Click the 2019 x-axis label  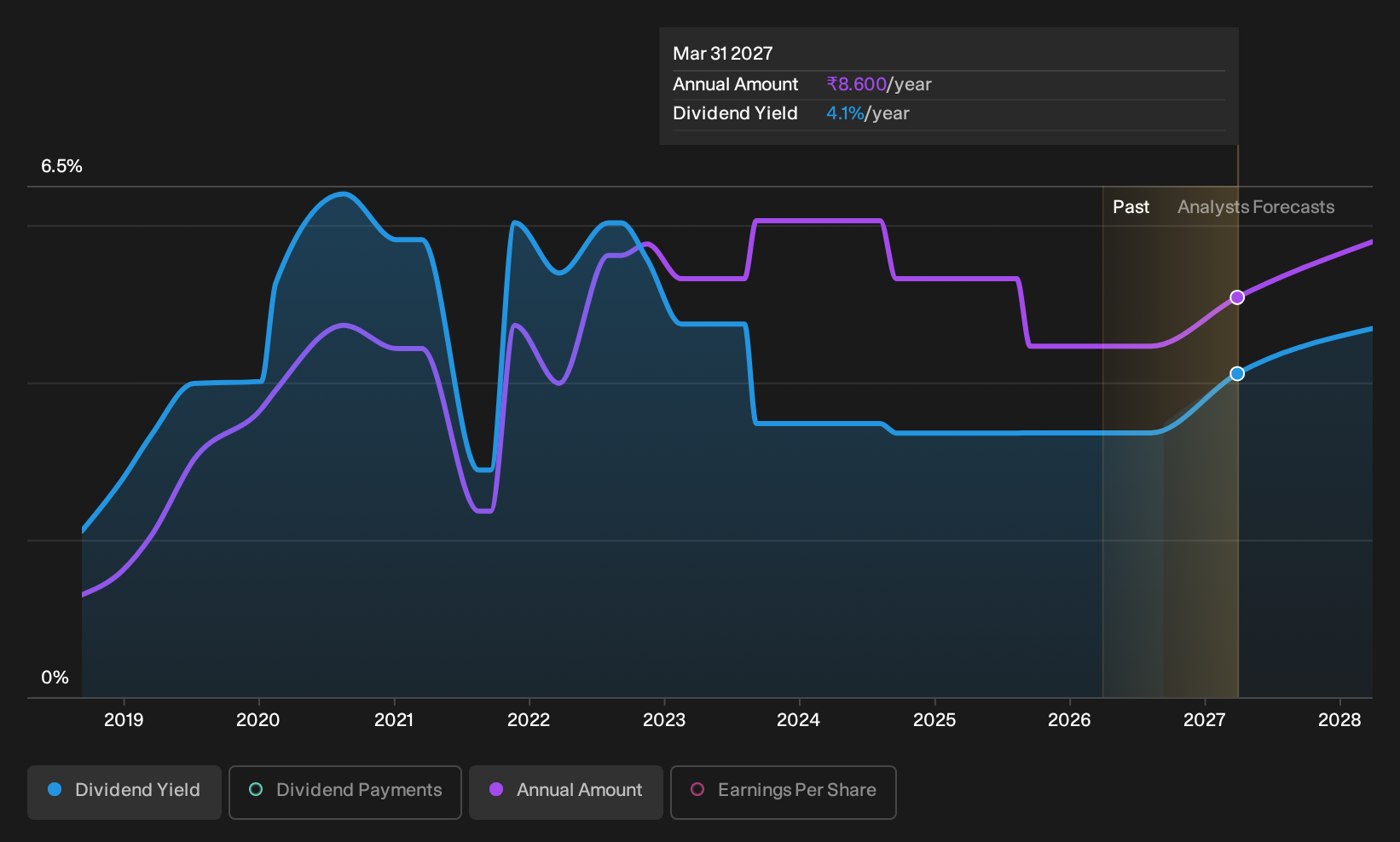coord(124,720)
